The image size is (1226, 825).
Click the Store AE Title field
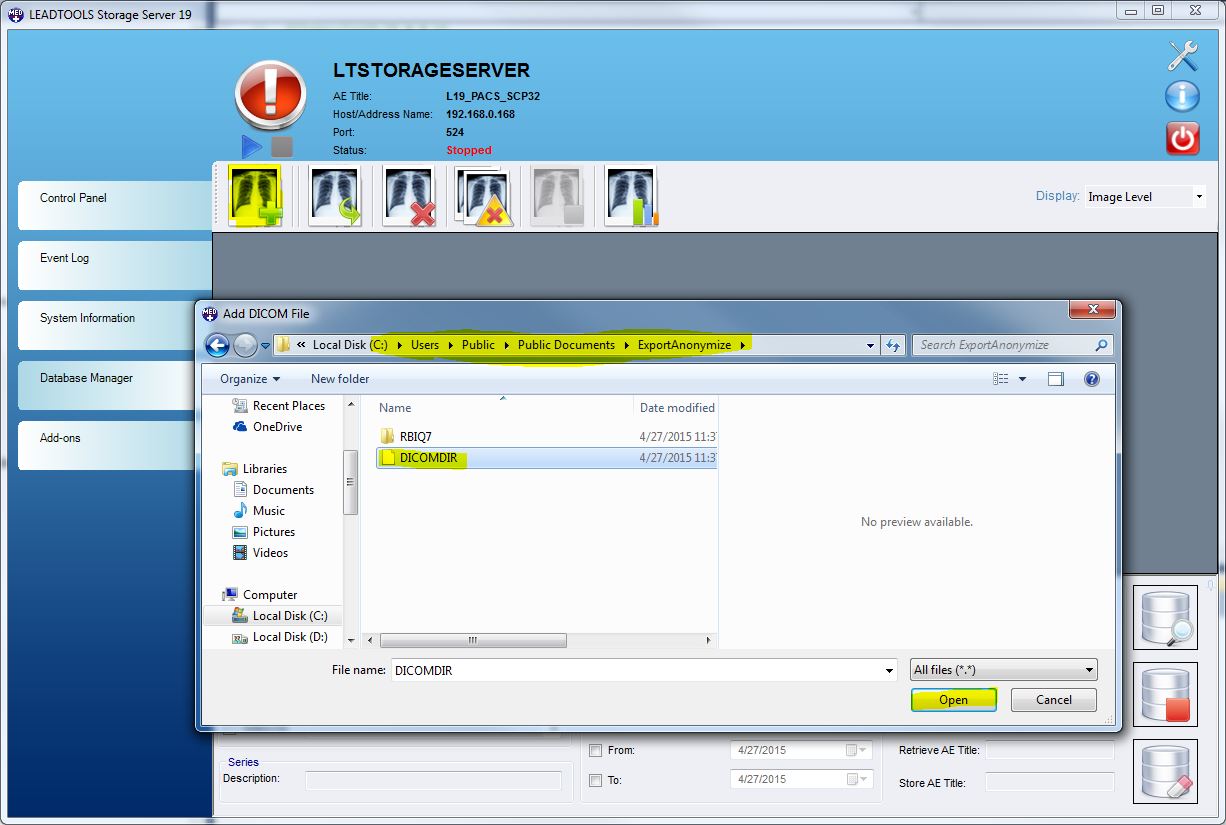pos(1050,782)
